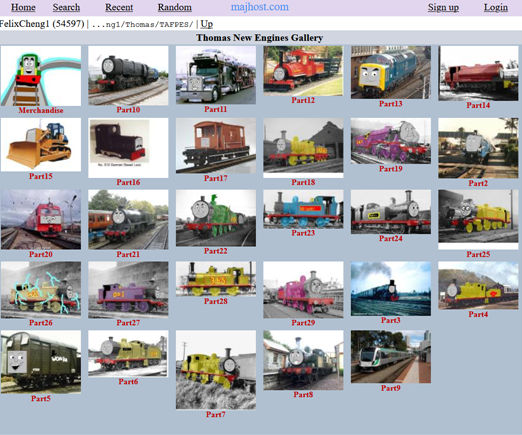Open the Part11 car carrier truck thumbnail
The height and width of the screenshot is (435, 522).
pos(216,75)
